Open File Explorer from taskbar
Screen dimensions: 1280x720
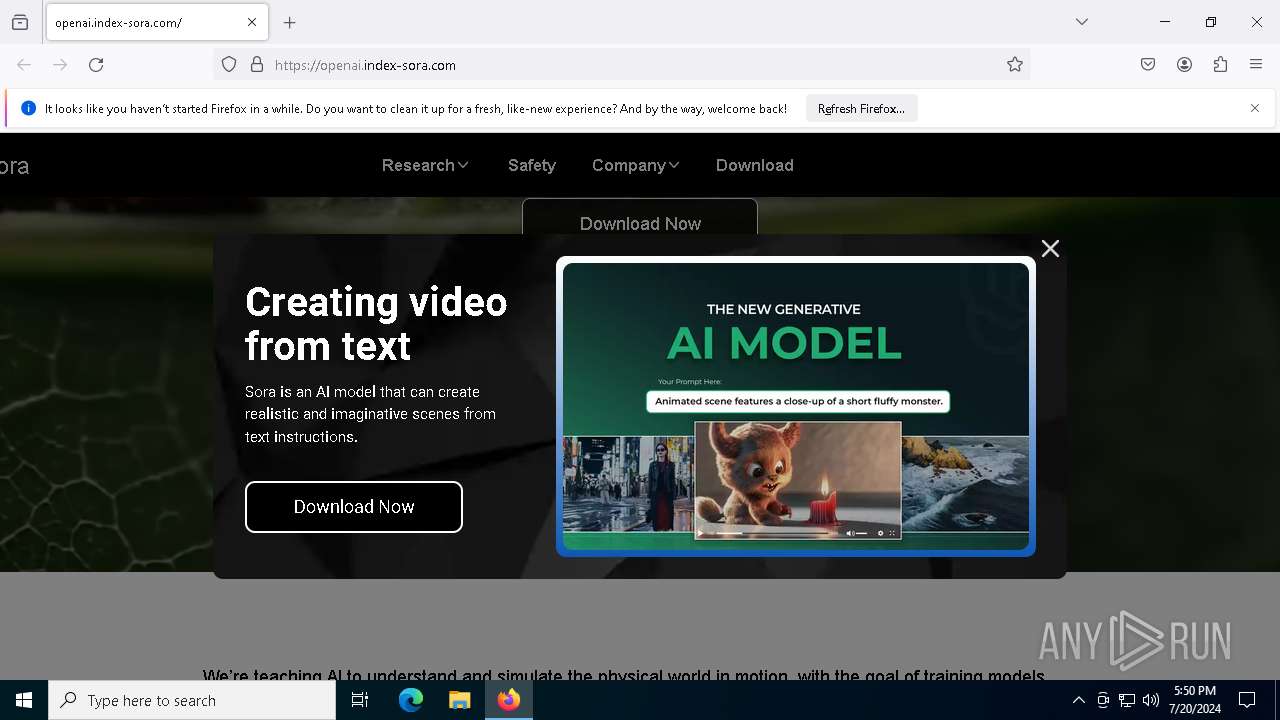tap(460, 700)
